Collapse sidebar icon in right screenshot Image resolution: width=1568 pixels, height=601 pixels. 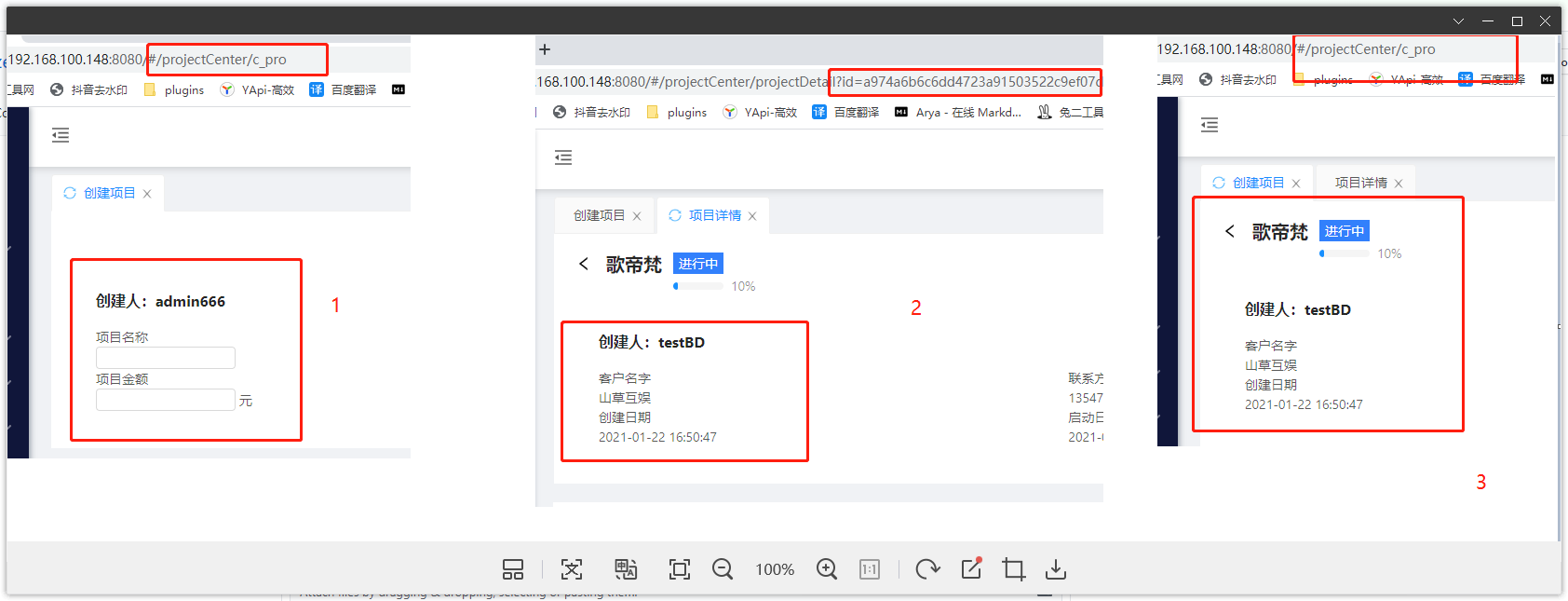[1210, 125]
